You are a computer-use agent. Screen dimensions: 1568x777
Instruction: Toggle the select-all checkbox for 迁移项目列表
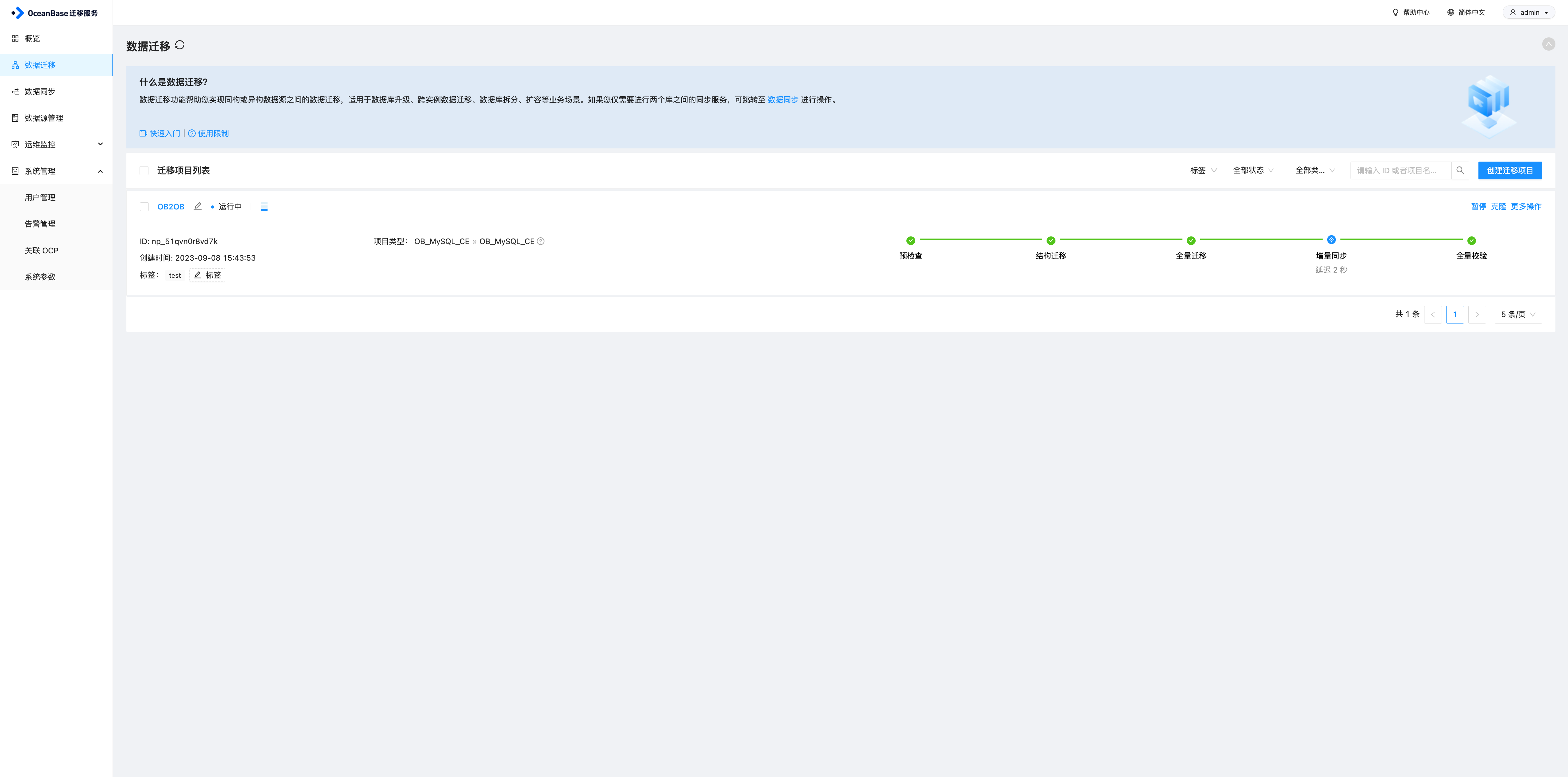tap(144, 170)
